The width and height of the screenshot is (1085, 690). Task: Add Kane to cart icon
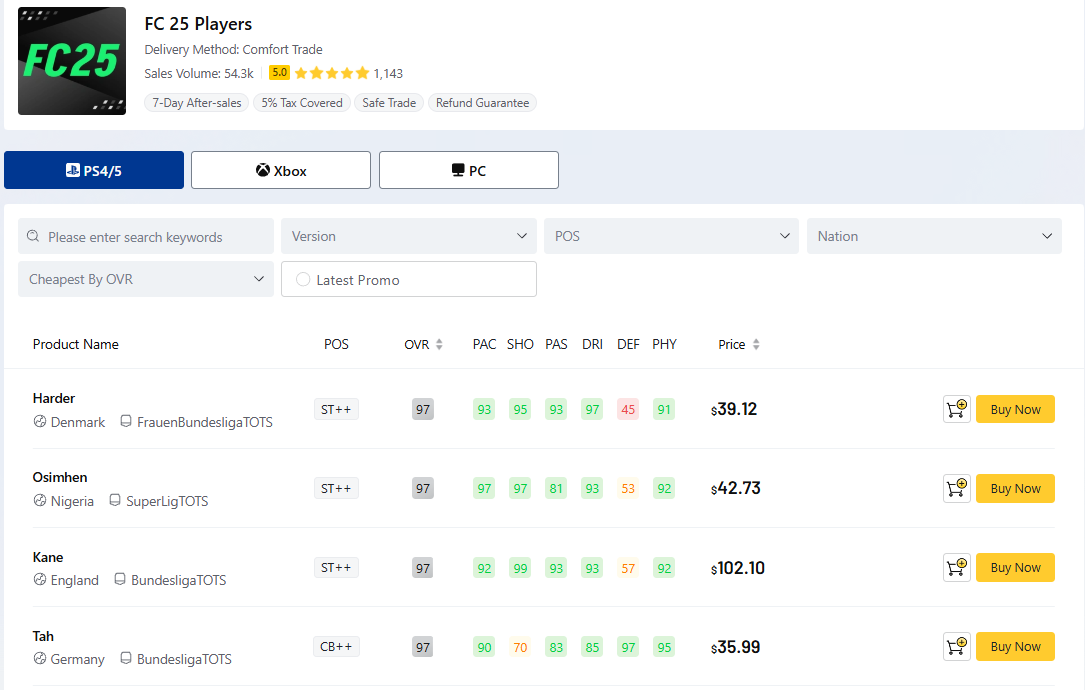(x=956, y=568)
